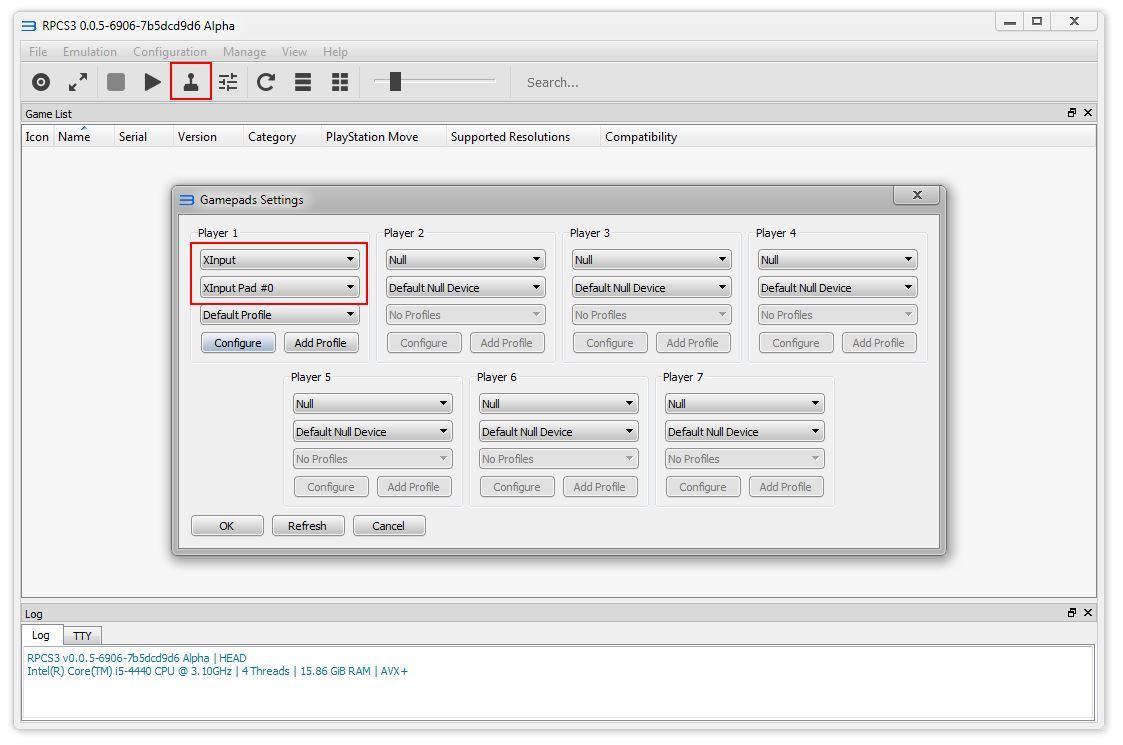1123x745 pixels.
Task: Click the Intel Core CPU log line
Action: point(218,671)
